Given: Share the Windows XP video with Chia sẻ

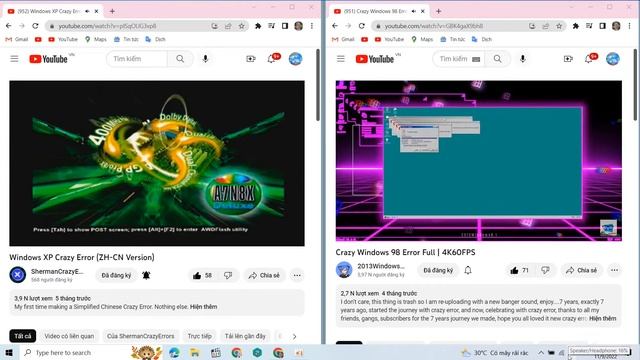Looking at the screenshot, I should click(264, 276).
